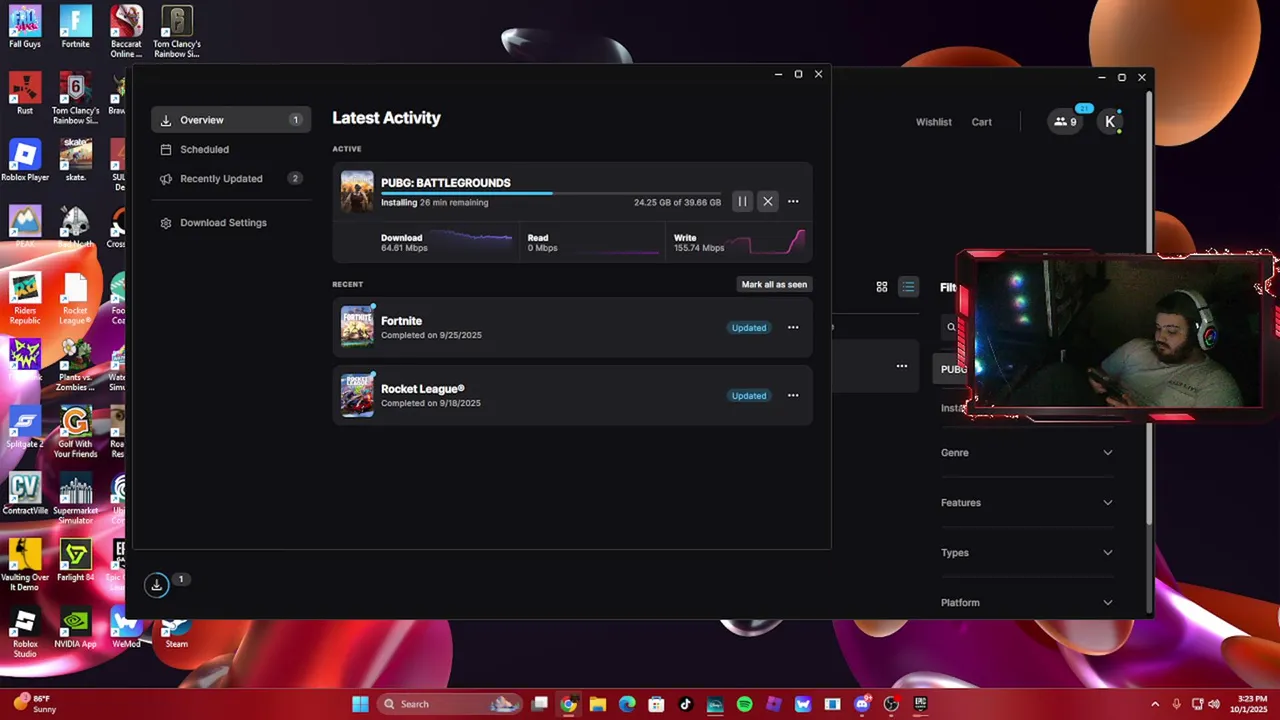Open the taskbar clock showing 3:23 PM
The width and height of the screenshot is (1280, 720).
(x=1252, y=704)
